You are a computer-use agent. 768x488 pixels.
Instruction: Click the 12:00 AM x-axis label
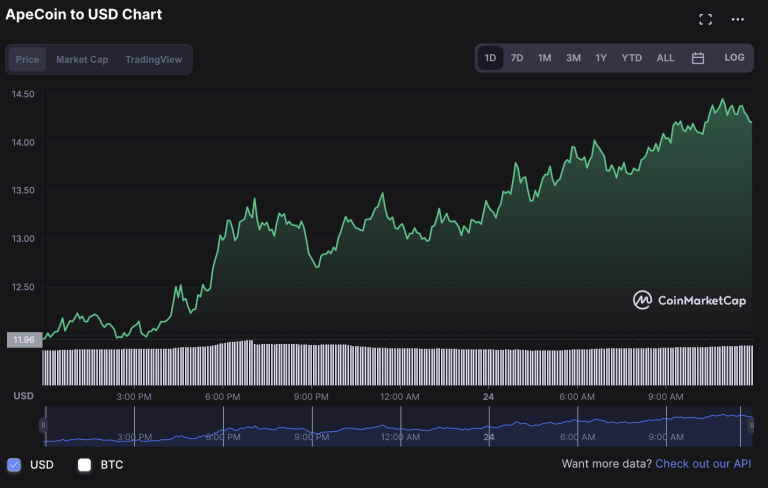coord(400,397)
